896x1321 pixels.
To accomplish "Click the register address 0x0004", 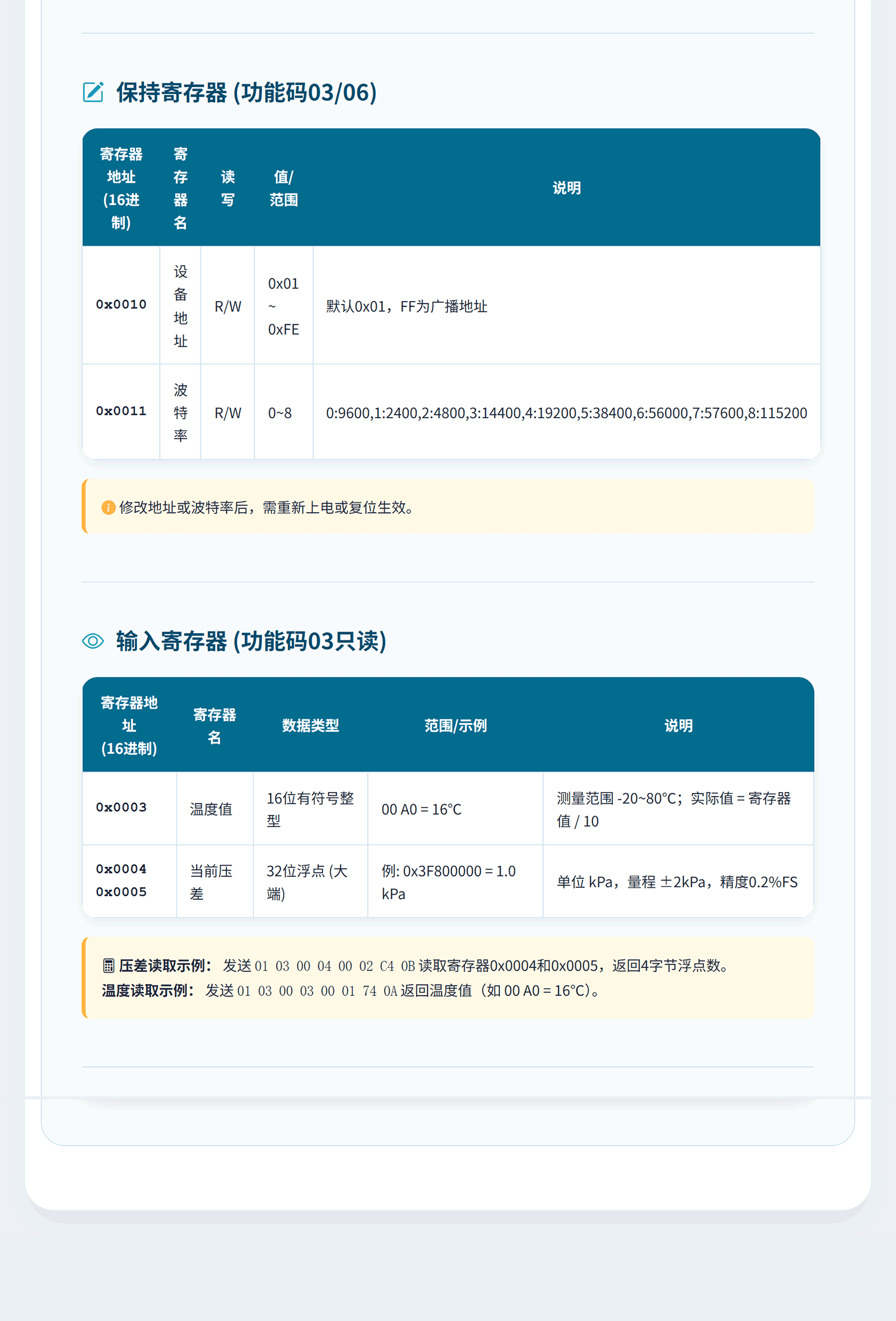I will [x=121, y=869].
